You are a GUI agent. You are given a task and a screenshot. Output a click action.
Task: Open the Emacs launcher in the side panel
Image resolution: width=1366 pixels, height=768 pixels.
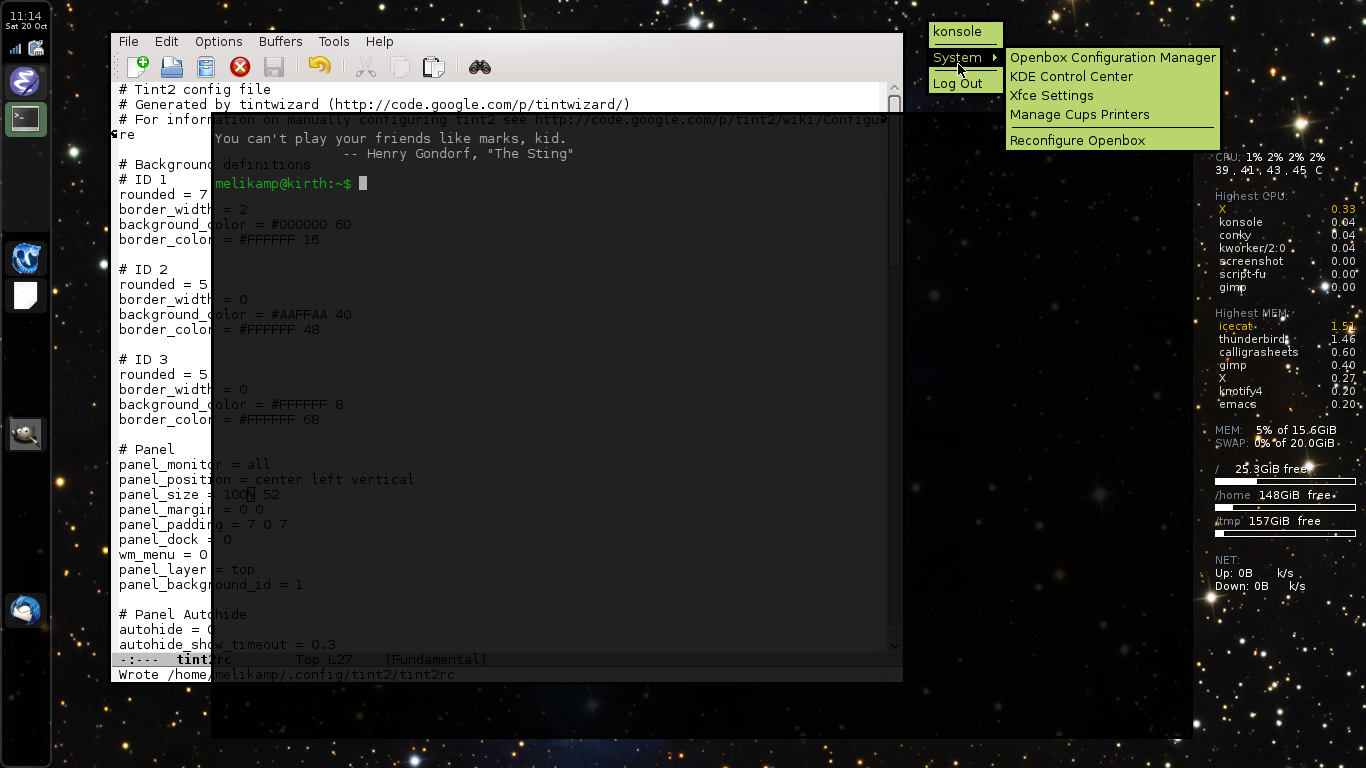[x=25, y=81]
